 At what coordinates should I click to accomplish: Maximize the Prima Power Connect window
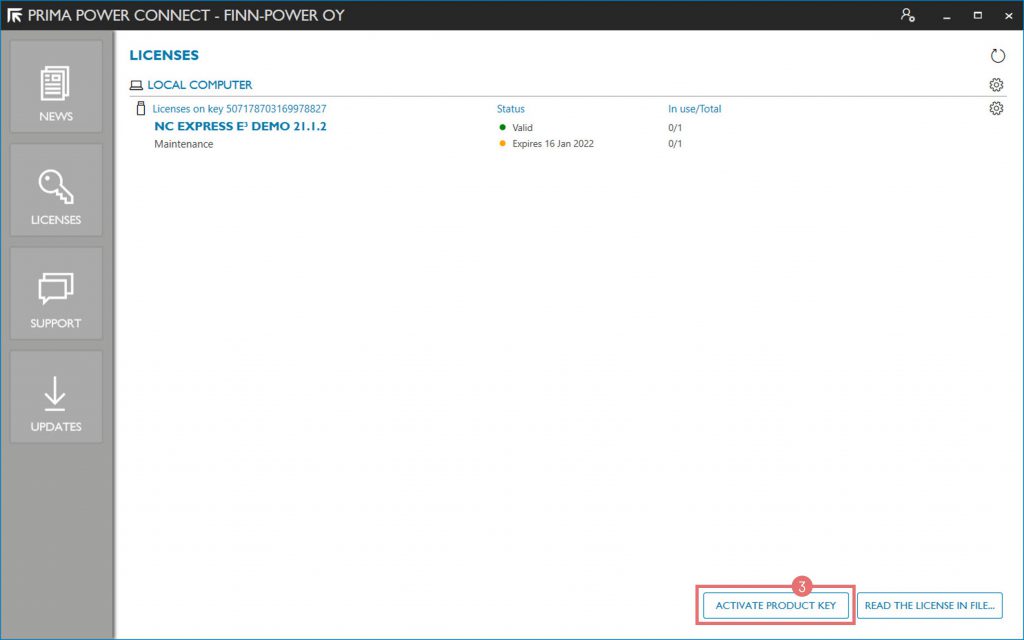[977, 15]
